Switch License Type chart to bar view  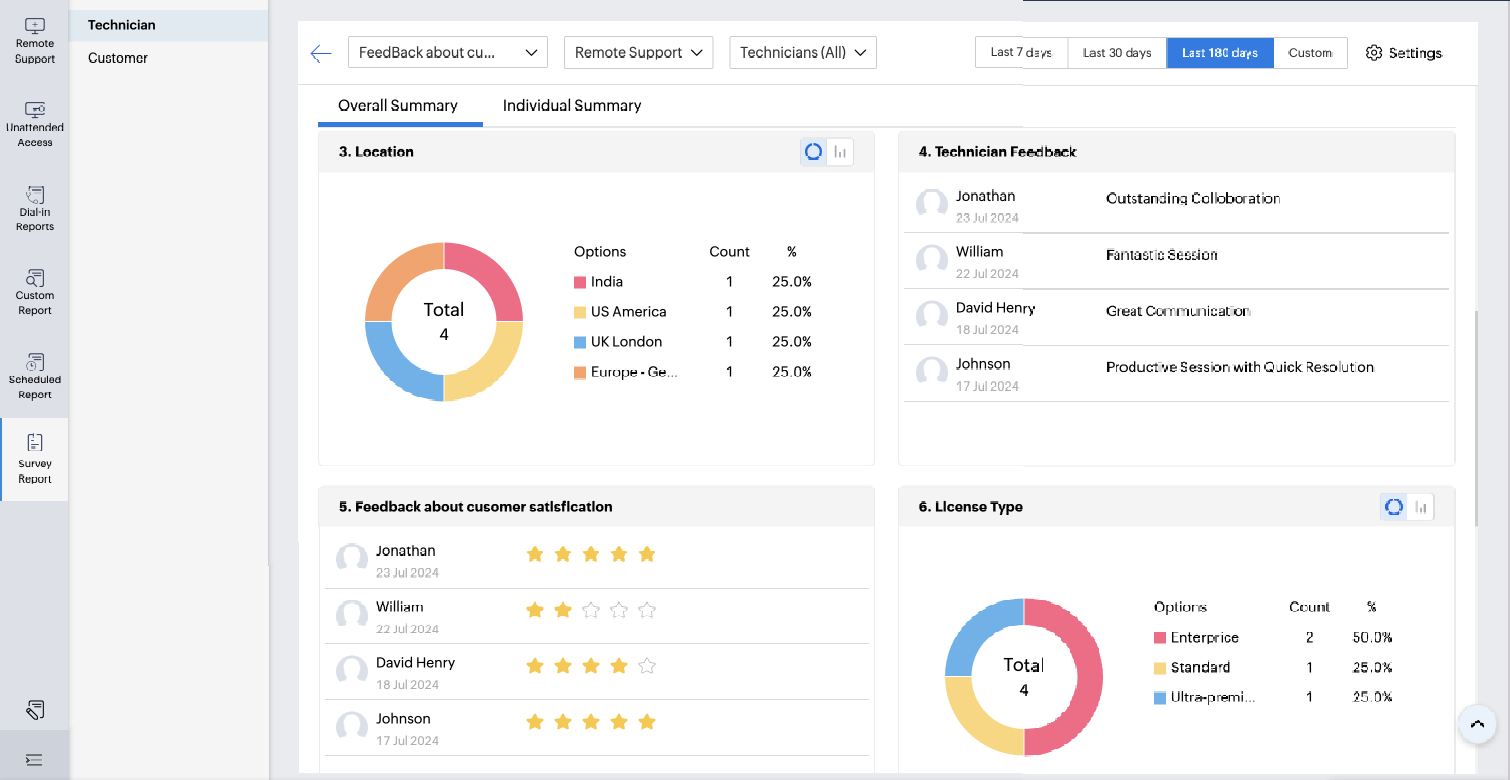[x=1420, y=507]
